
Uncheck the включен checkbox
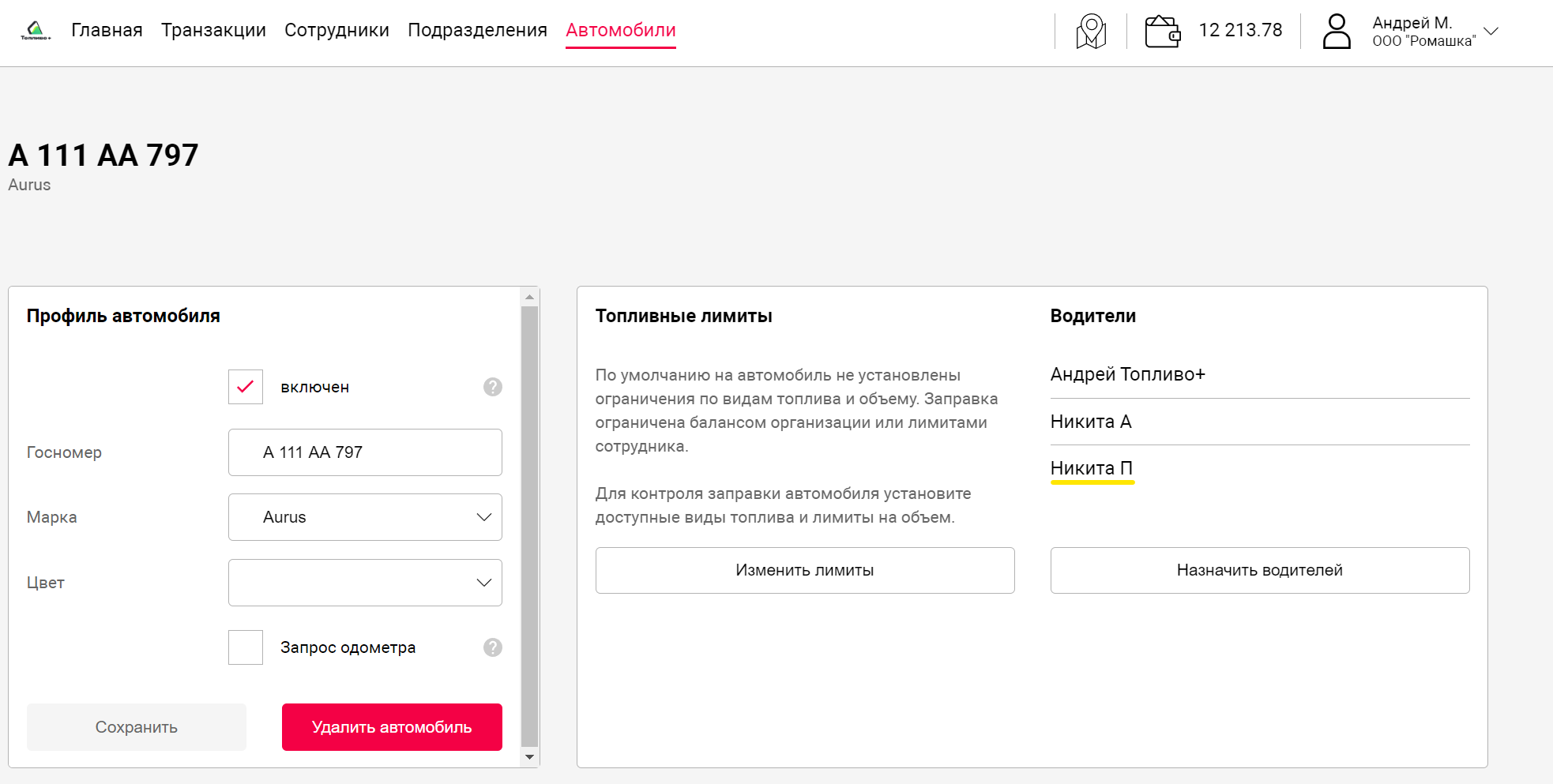246,387
